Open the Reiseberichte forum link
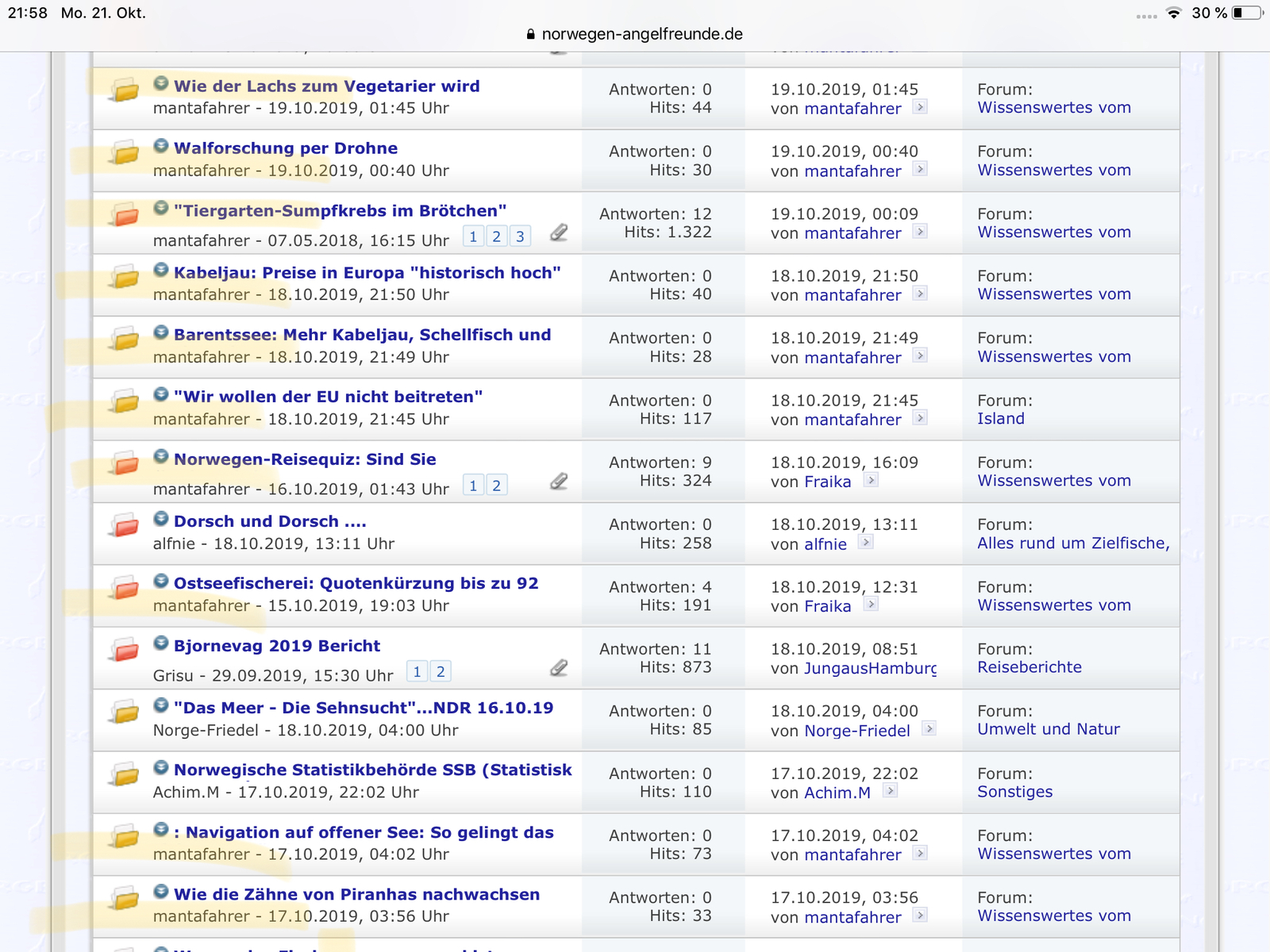1270x952 pixels. [x=1029, y=667]
